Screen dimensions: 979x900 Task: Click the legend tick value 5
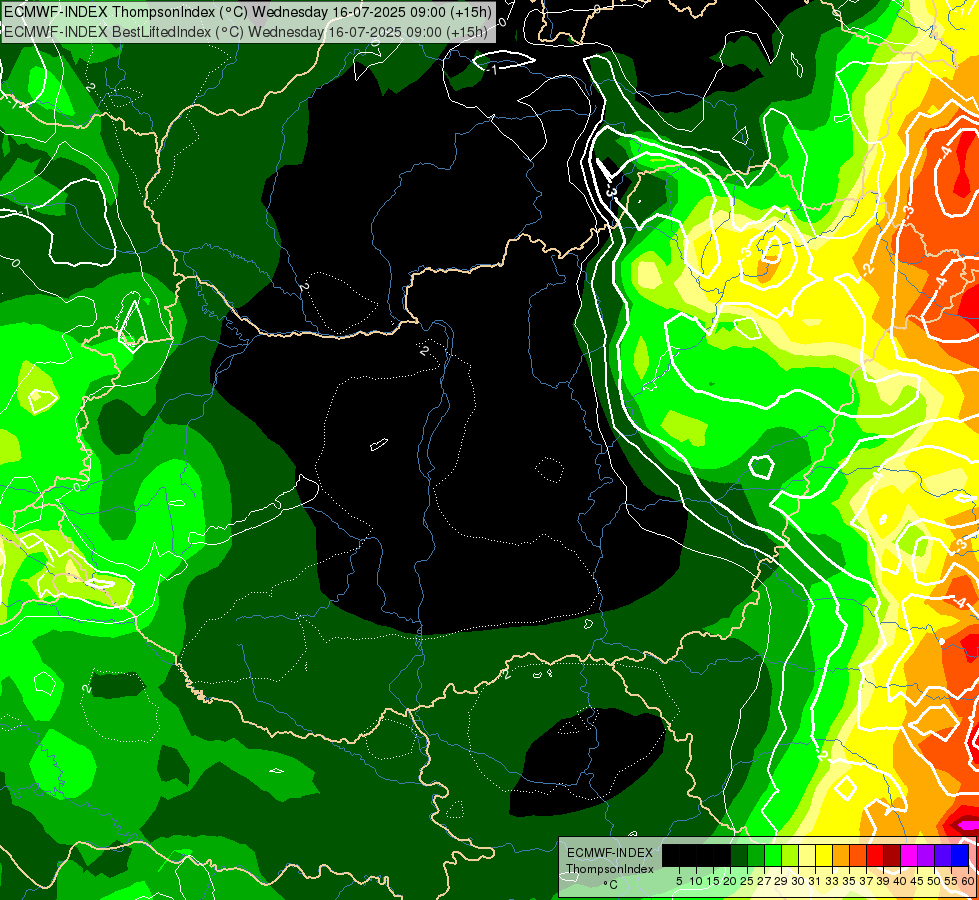(x=679, y=881)
